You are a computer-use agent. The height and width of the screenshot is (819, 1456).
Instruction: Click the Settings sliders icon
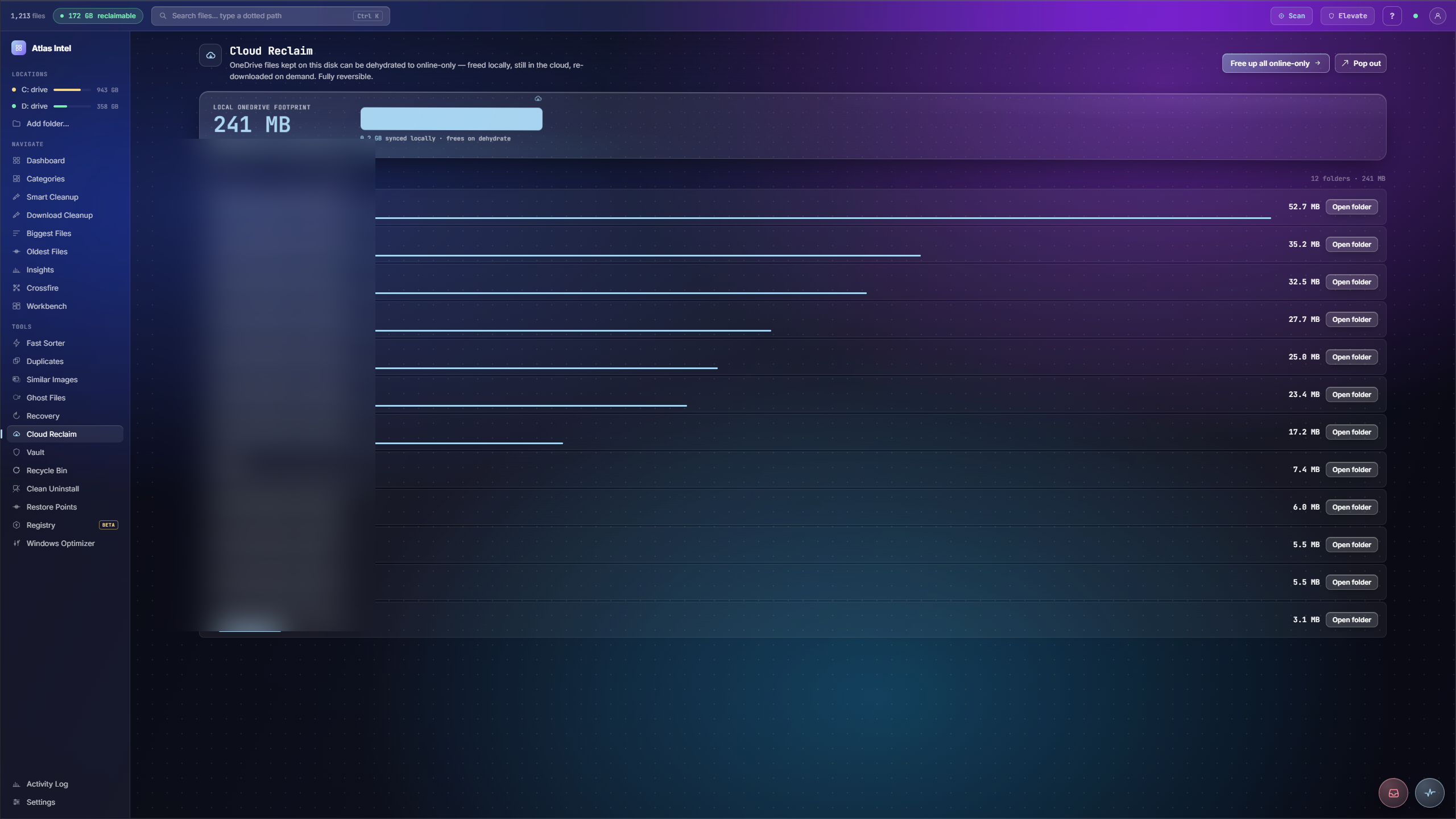16,802
